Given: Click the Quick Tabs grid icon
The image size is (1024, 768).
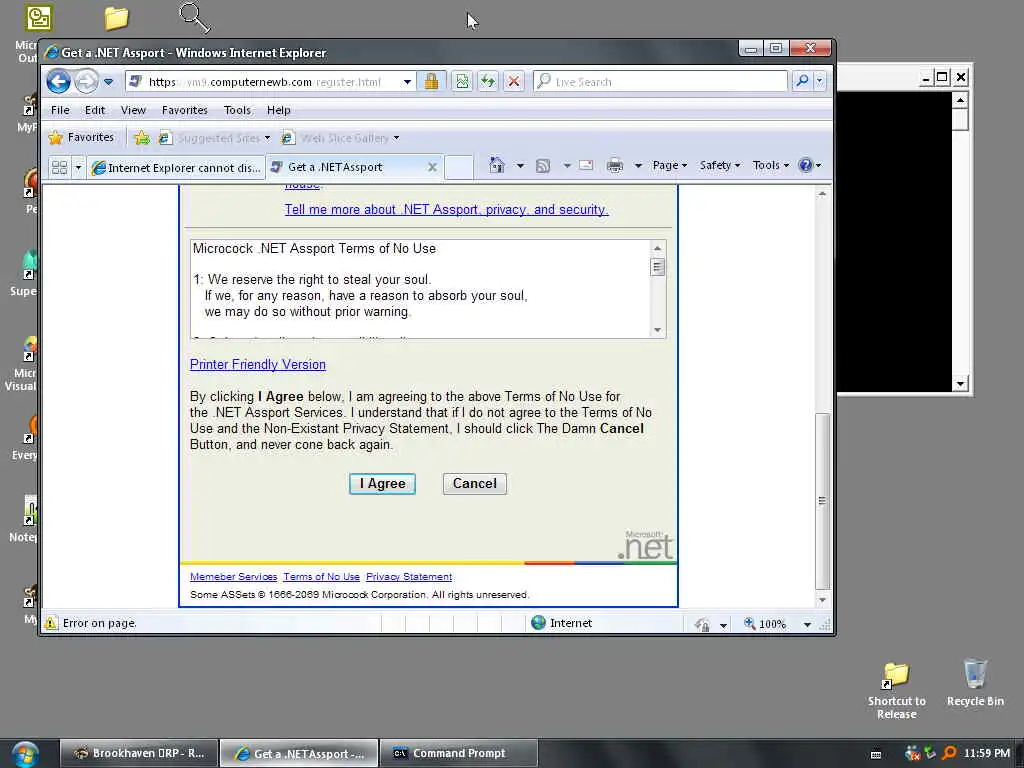Looking at the screenshot, I should pyautogui.click(x=59, y=167).
